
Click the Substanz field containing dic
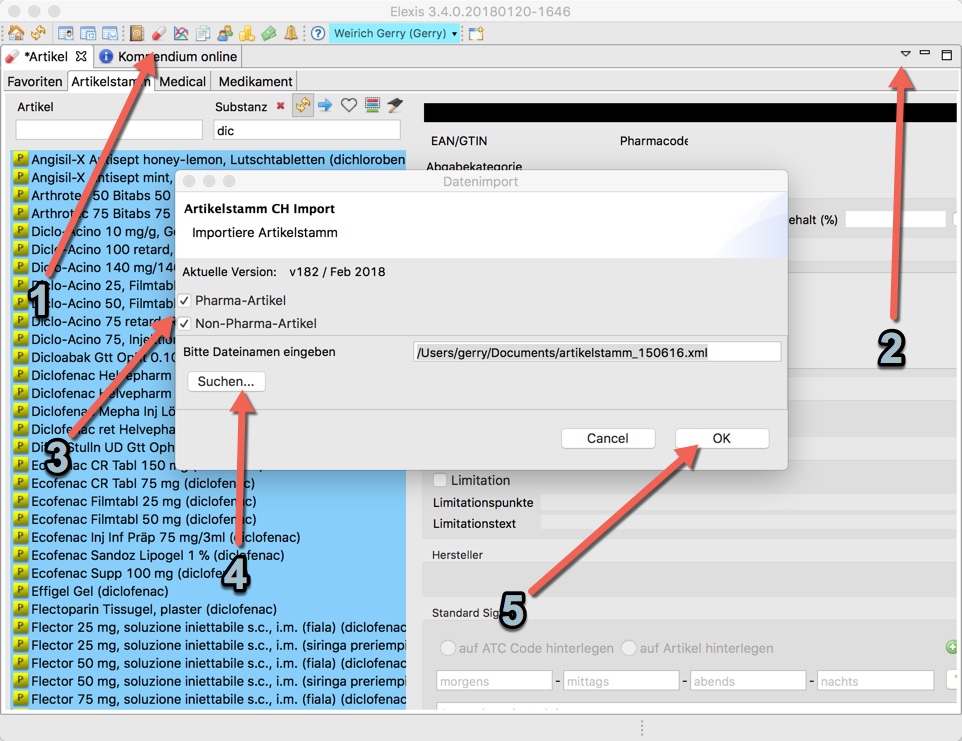point(307,130)
